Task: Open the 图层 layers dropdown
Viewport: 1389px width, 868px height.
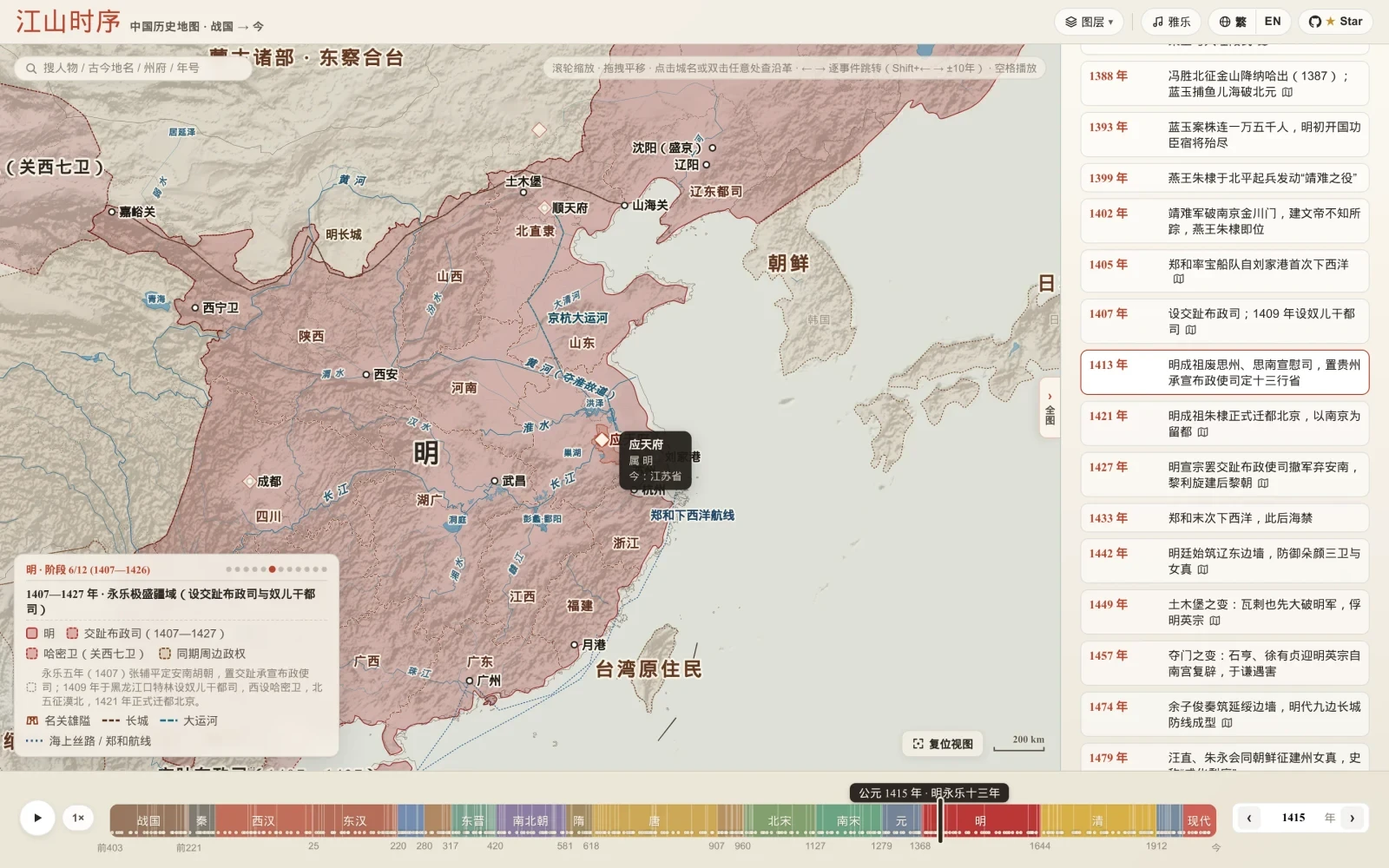Action: click(x=1089, y=22)
